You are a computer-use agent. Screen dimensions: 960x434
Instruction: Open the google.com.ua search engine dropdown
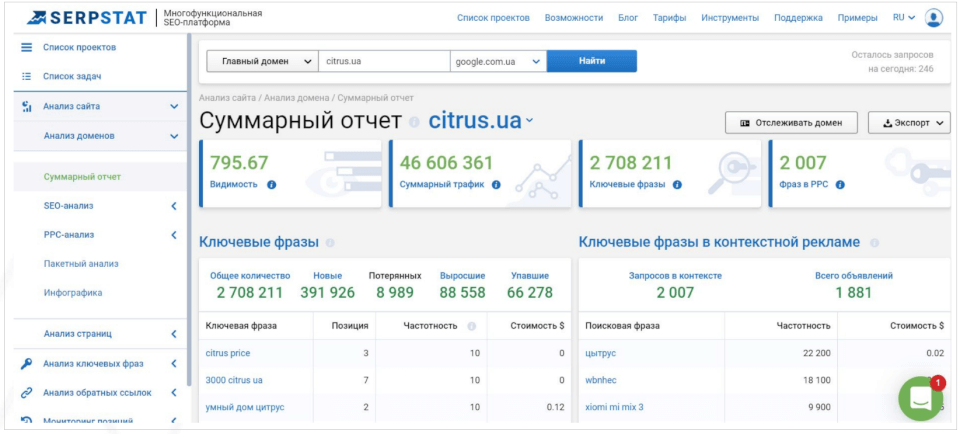(498, 61)
